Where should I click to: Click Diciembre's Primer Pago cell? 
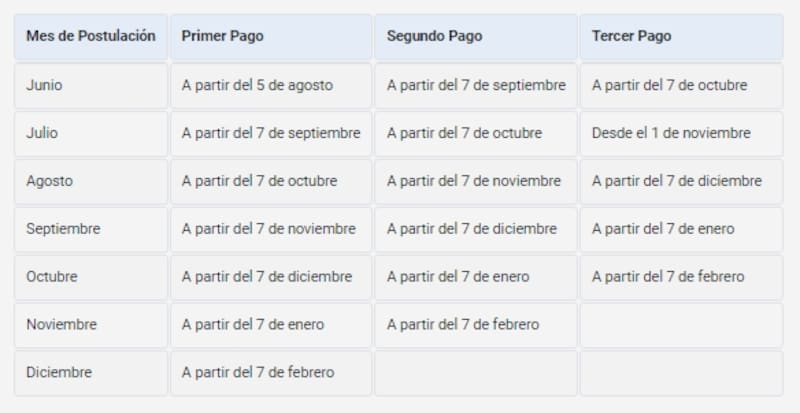pos(258,373)
